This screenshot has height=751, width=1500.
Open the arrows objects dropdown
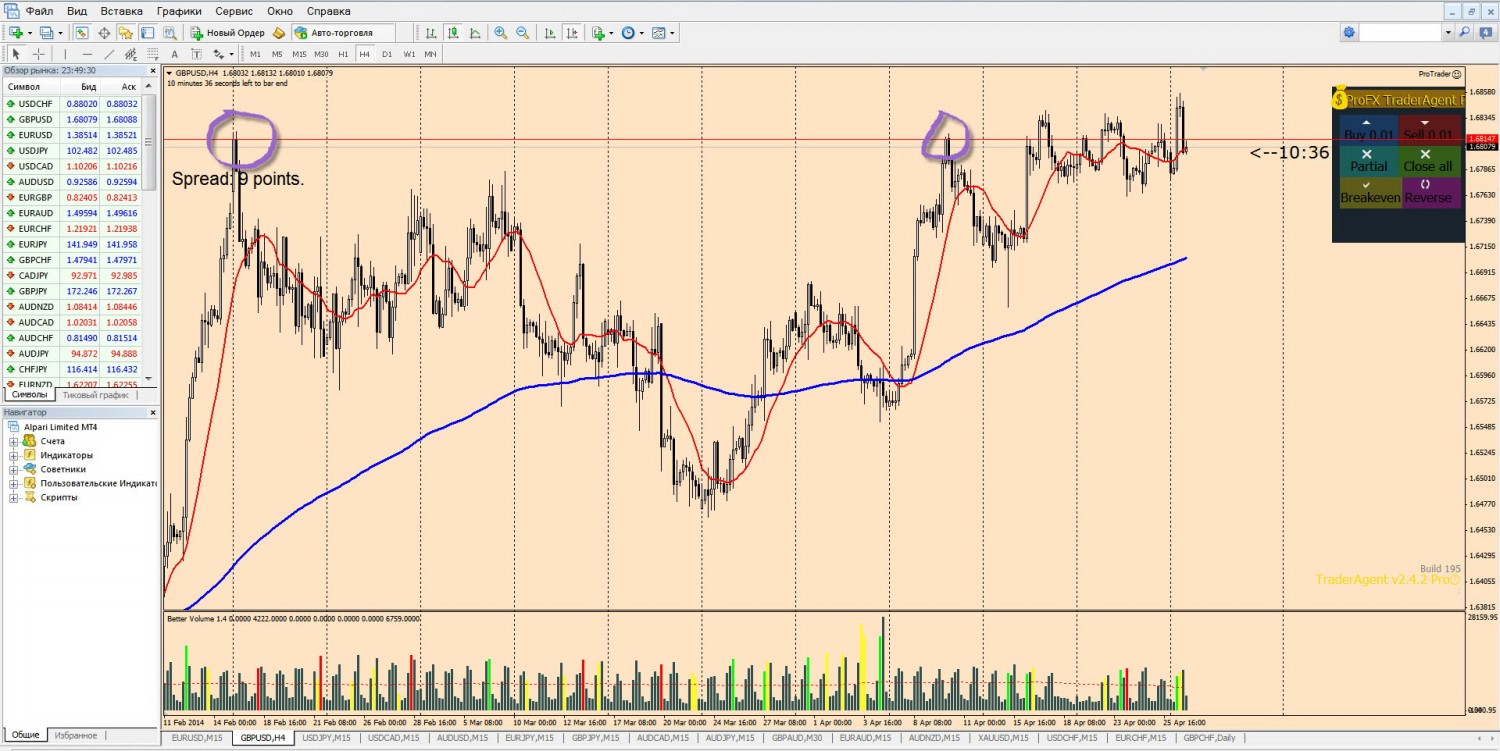231,54
